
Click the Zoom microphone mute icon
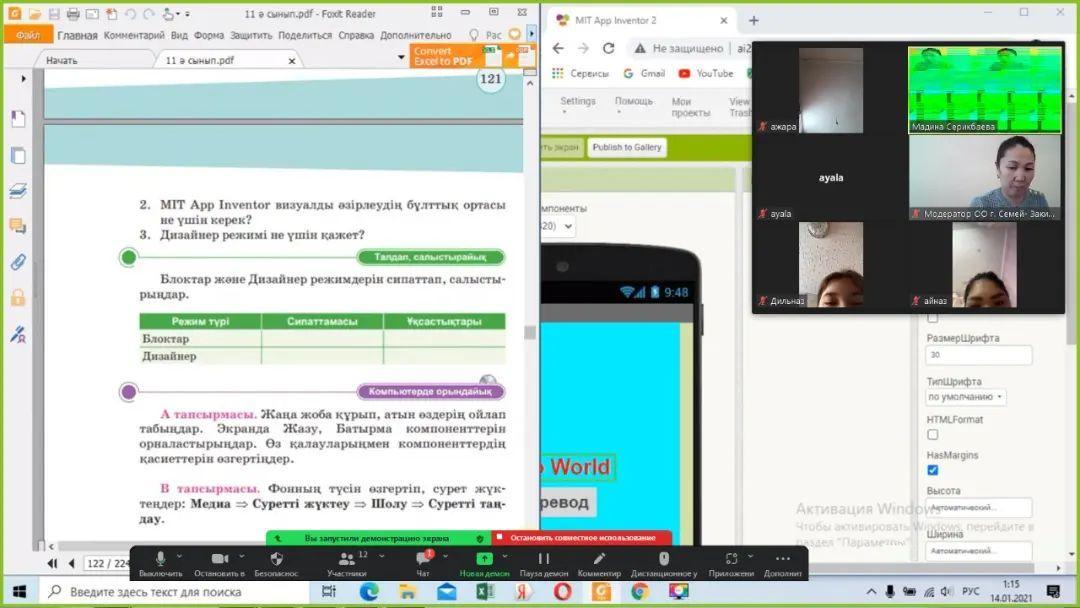pyautogui.click(x=160, y=558)
